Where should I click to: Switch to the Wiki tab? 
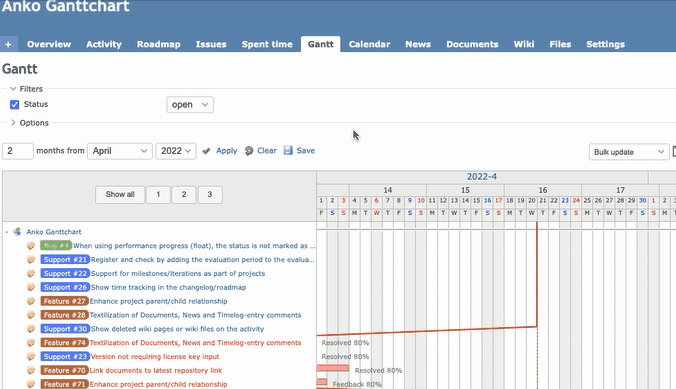[524, 44]
